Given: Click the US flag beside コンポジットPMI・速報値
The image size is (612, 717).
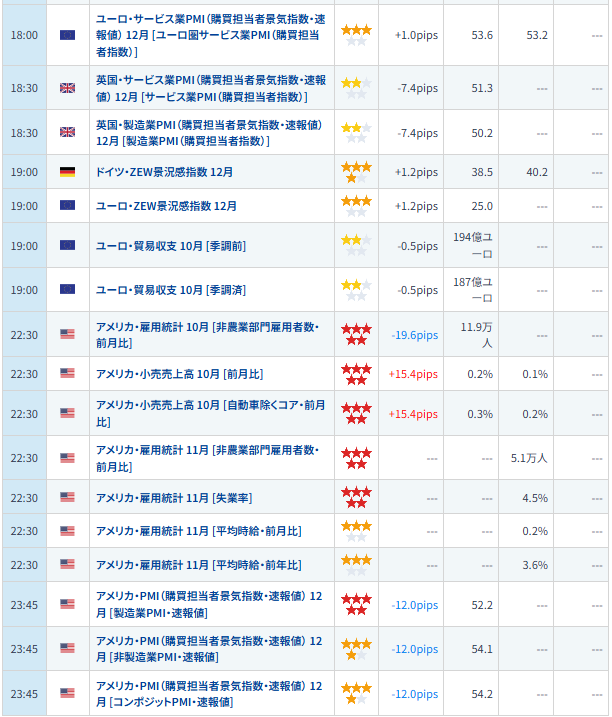Looking at the screenshot, I should click(x=67, y=693).
